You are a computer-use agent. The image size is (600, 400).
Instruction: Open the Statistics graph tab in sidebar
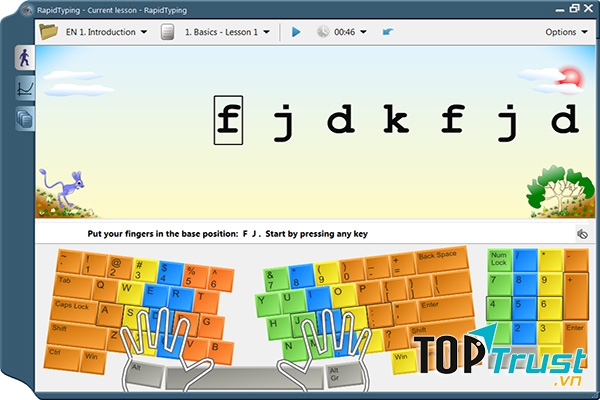[25, 88]
